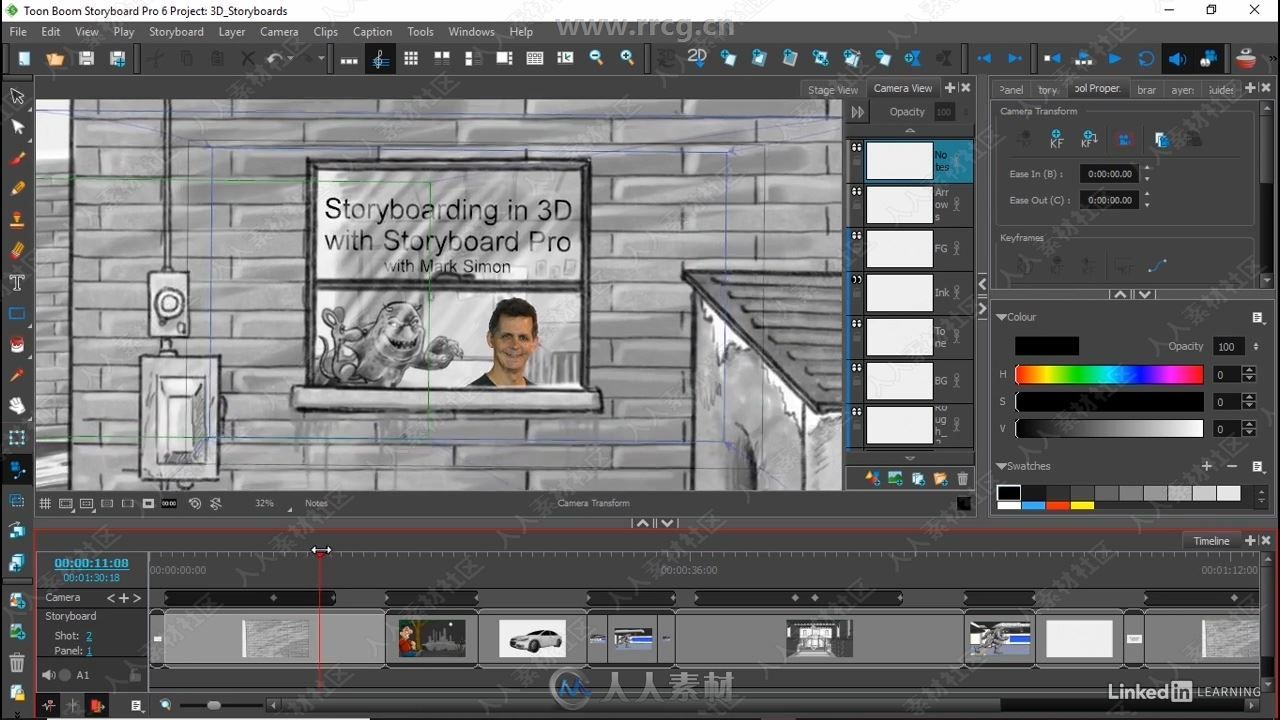The height and width of the screenshot is (720, 1280).
Task: Expand layer panel with double arrow button
Action: [857, 112]
